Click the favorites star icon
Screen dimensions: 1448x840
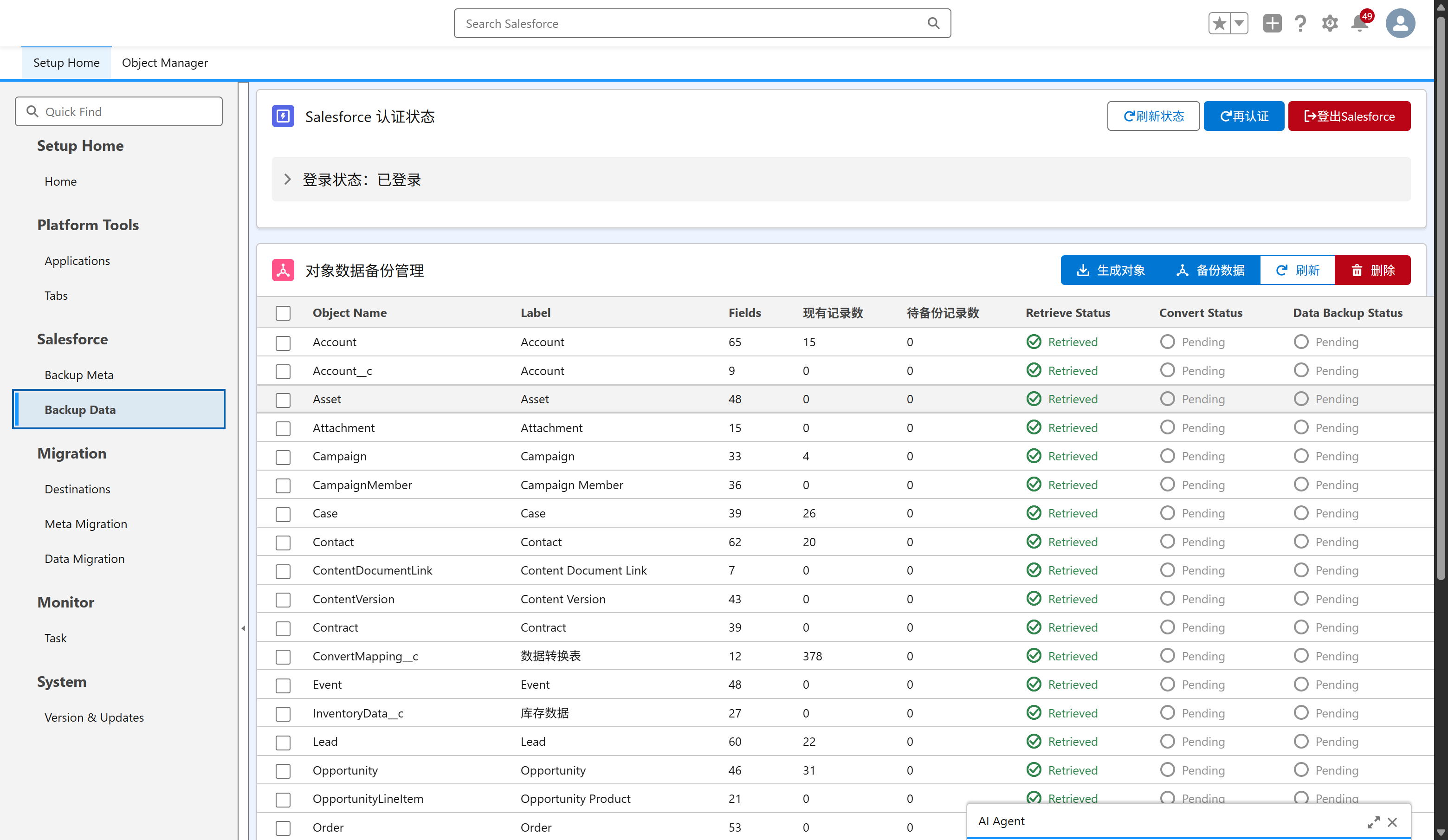click(1219, 24)
